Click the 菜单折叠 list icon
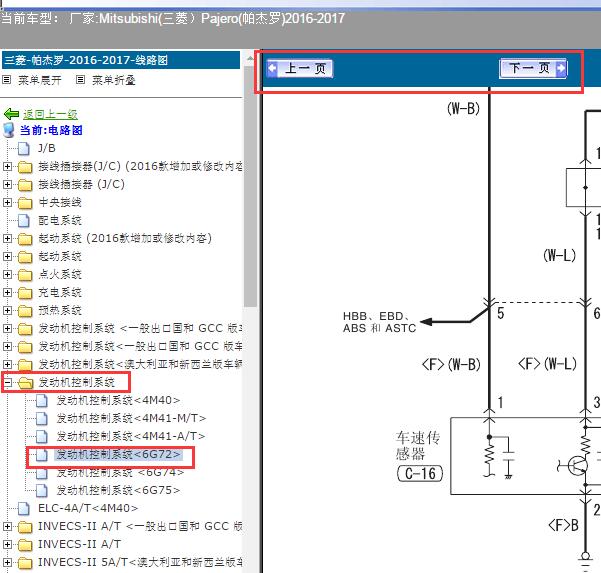This screenshot has width=601, height=573. point(80,80)
